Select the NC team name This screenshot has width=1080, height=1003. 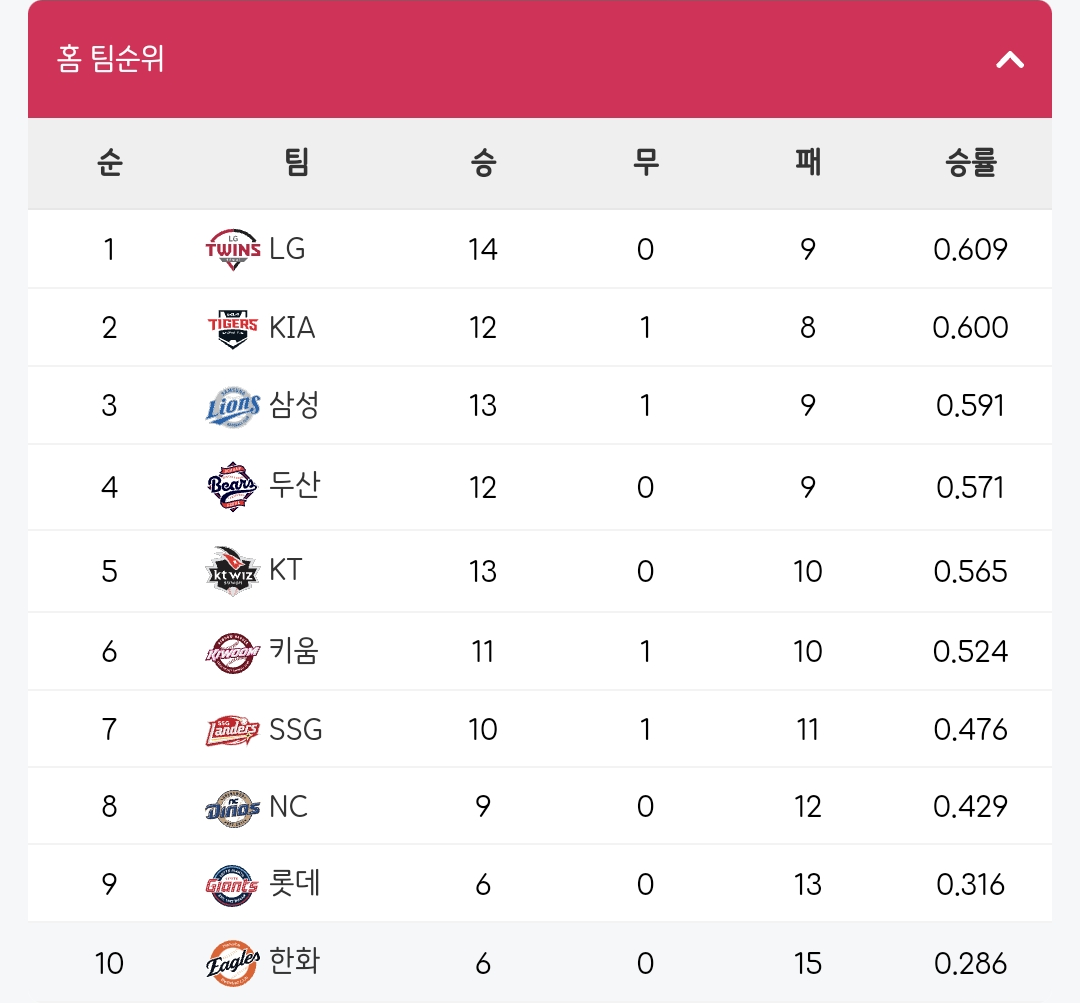(288, 807)
